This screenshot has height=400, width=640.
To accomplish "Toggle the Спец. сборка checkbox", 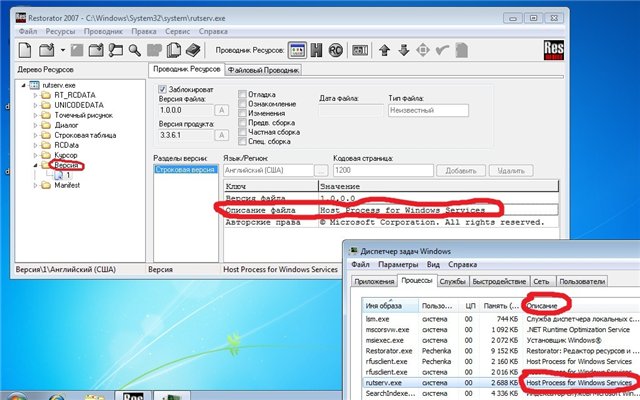I will point(242,141).
